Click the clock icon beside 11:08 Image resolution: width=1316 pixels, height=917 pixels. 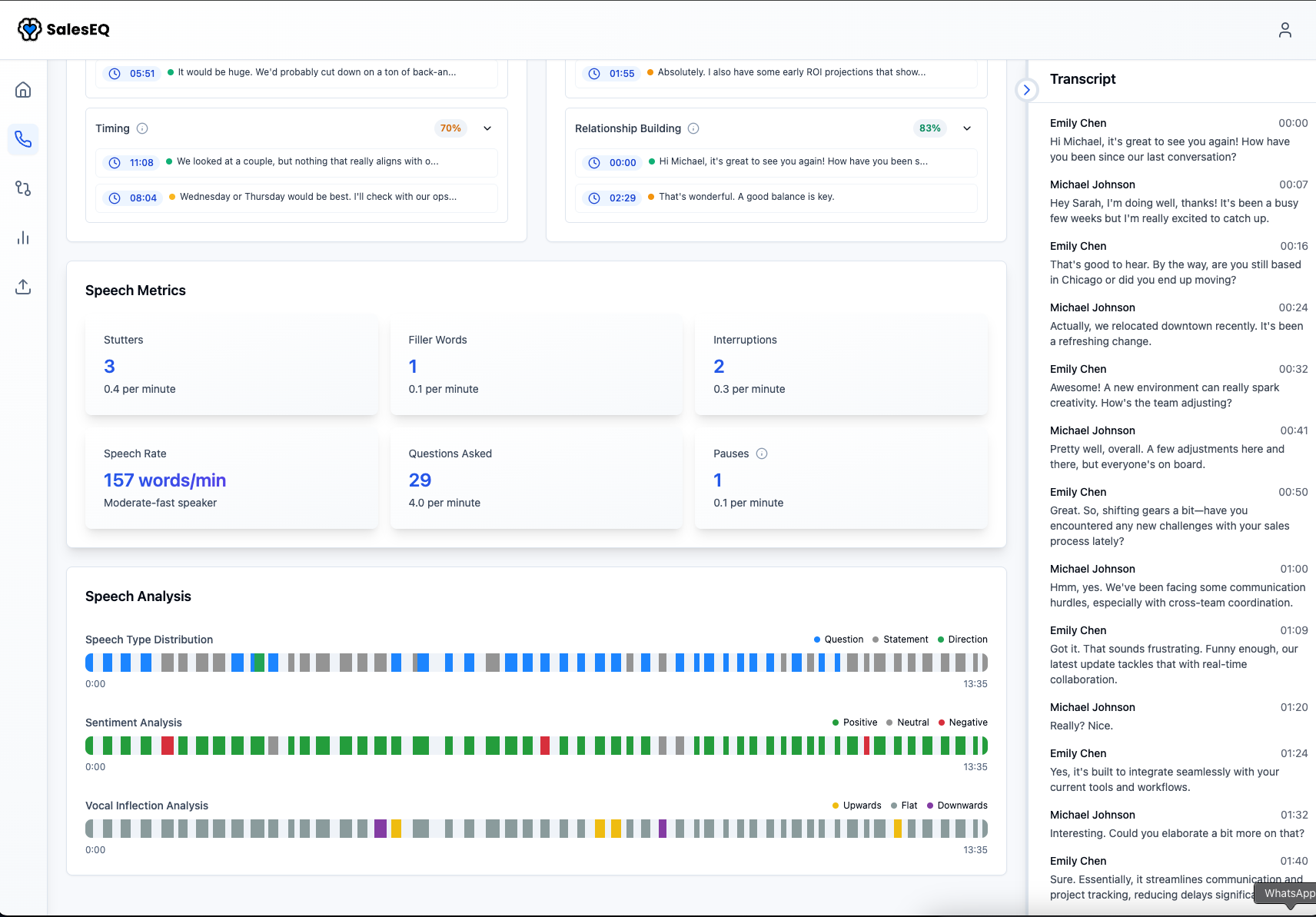(115, 162)
